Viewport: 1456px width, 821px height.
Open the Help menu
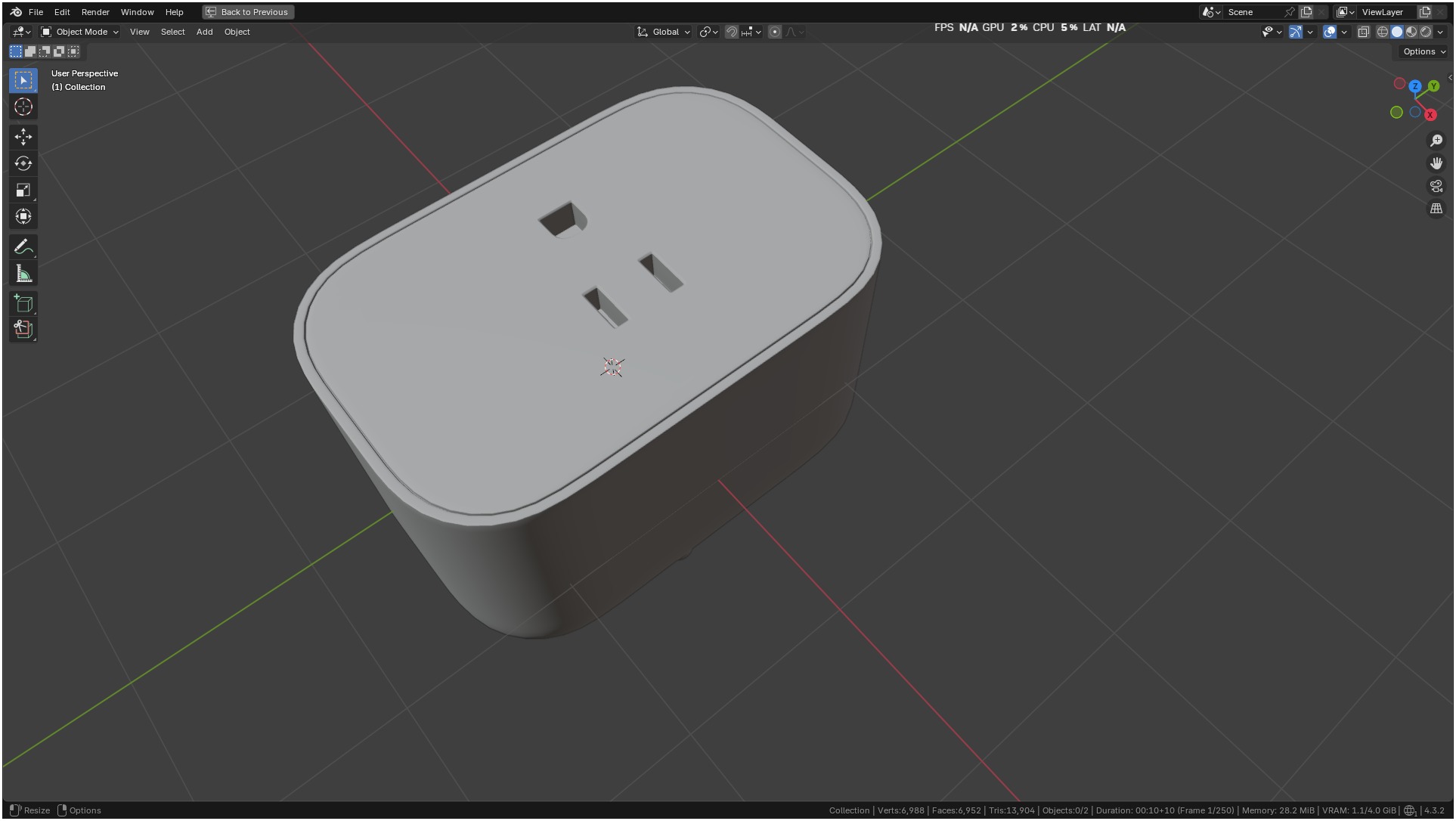click(x=175, y=12)
